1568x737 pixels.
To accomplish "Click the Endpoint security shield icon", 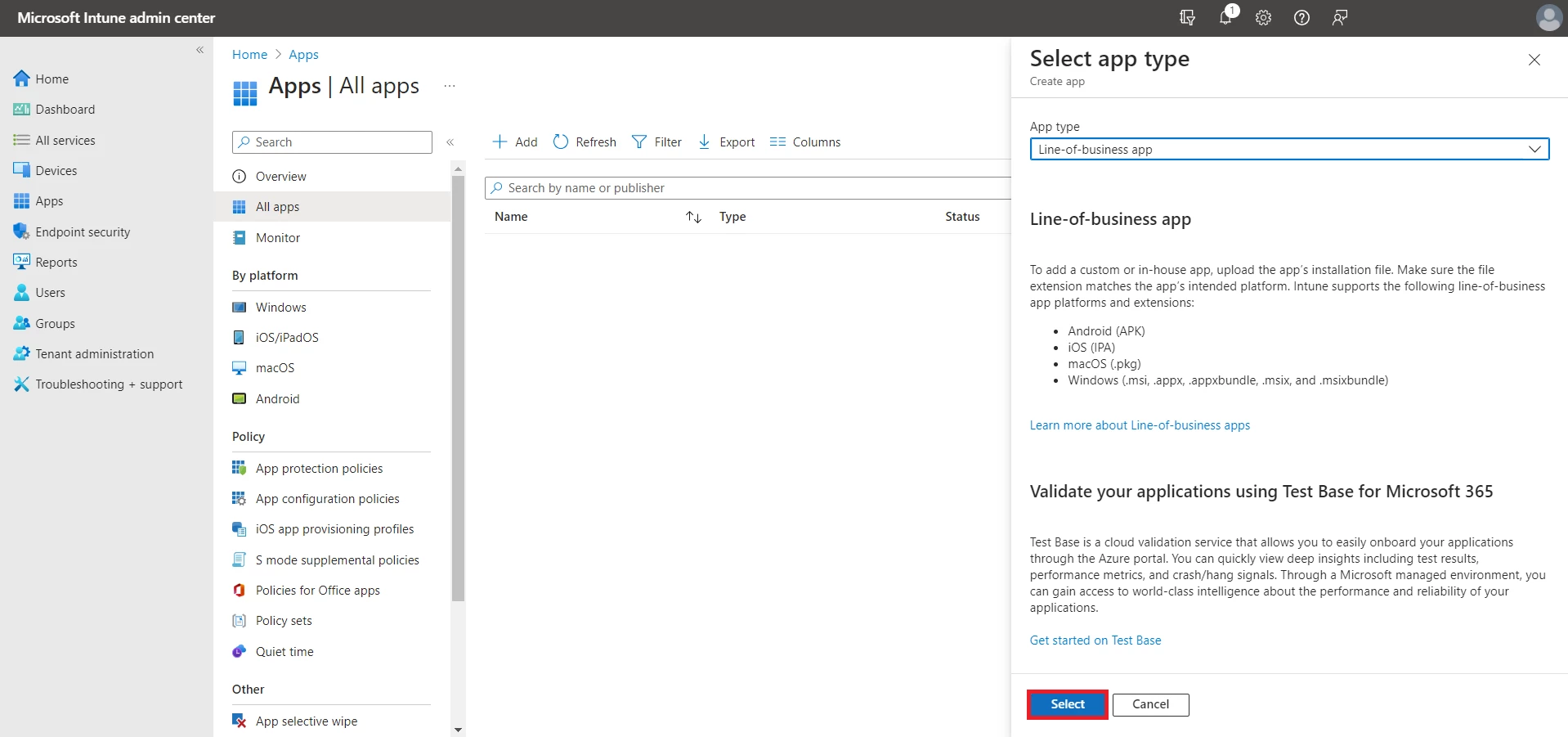I will click(22, 231).
